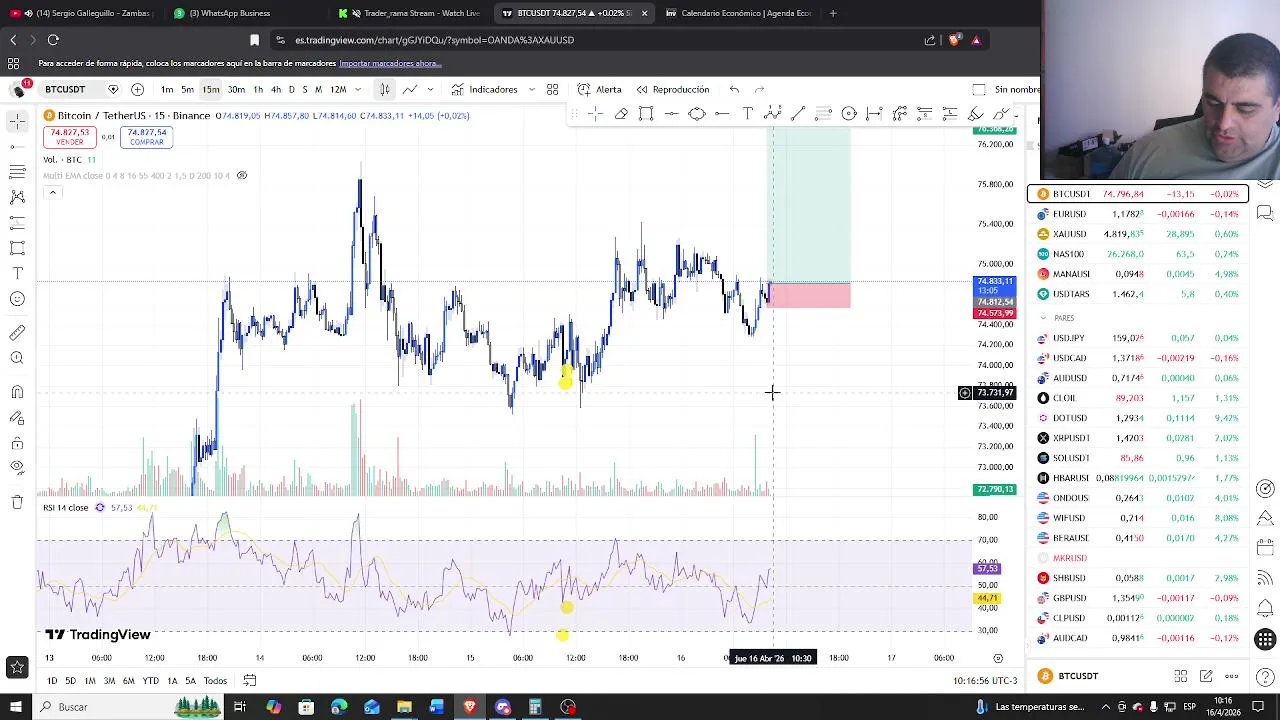
Task: Select the 1h timeframe
Action: point(258,90)
